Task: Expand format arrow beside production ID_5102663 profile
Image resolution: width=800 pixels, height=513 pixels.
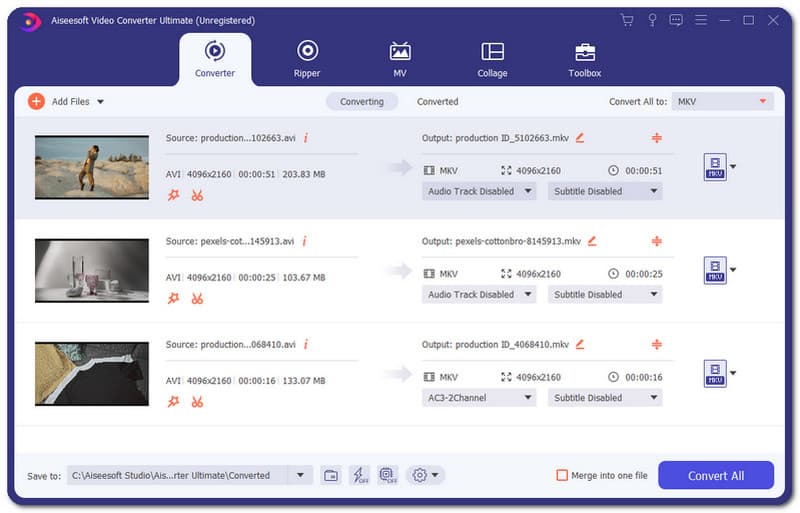Action: point(733,166)
